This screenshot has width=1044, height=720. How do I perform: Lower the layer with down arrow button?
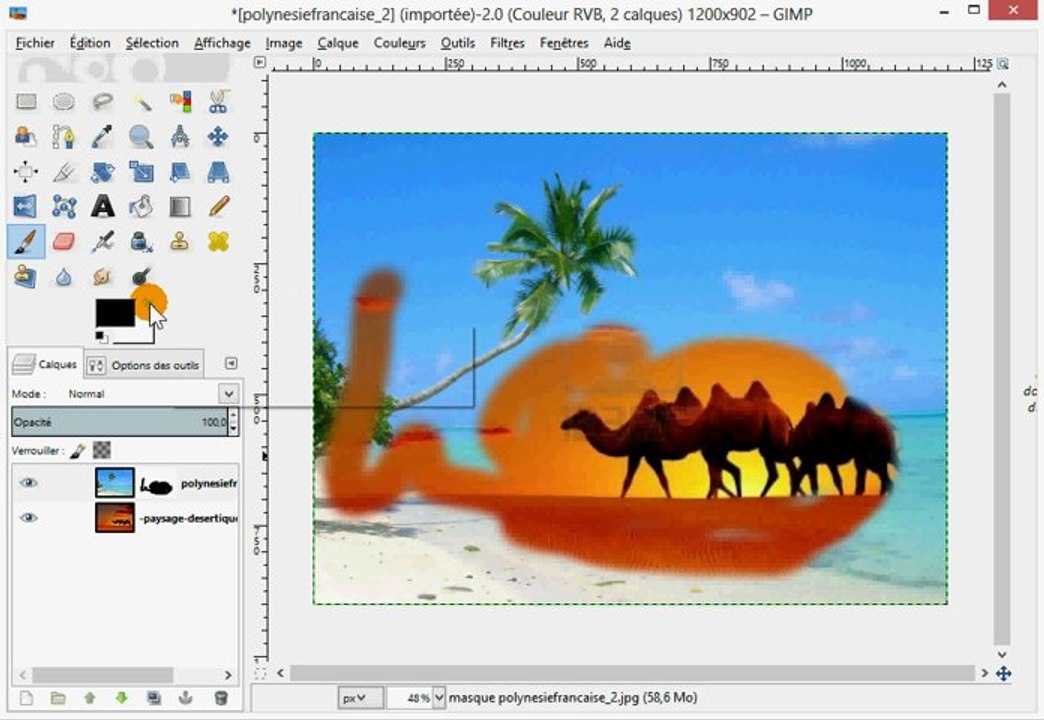click(121, 698)
